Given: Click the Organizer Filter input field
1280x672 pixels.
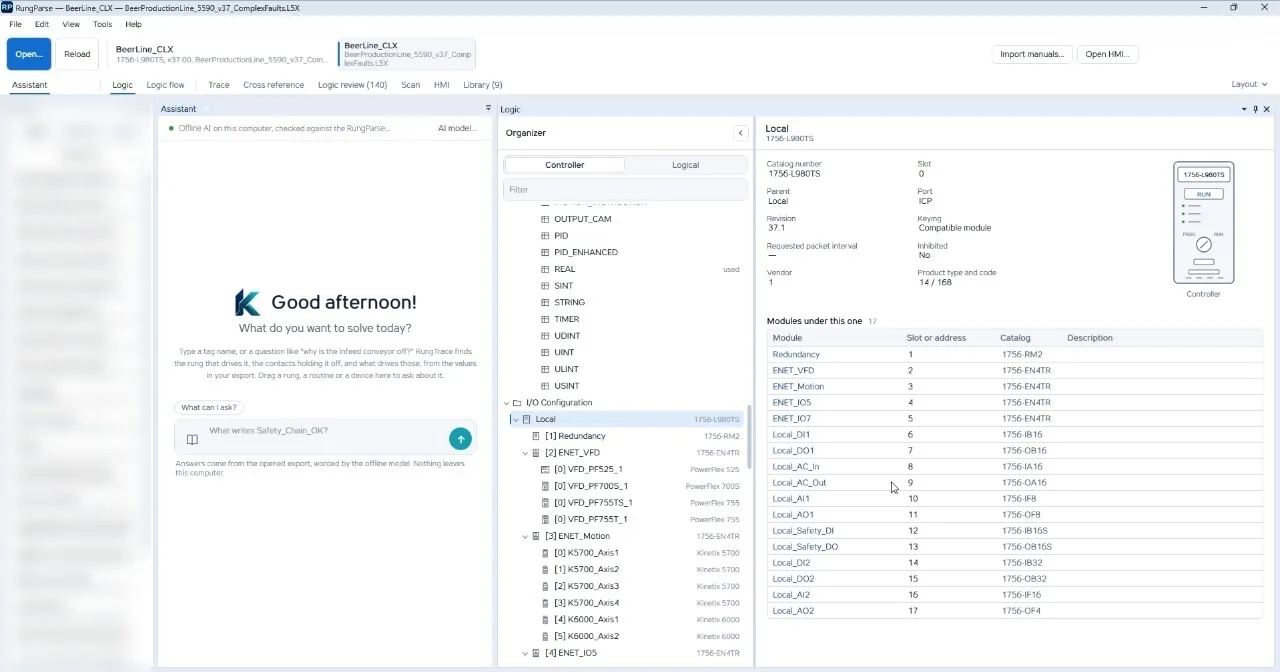Looking at the screenshot, I should point(625,189).
